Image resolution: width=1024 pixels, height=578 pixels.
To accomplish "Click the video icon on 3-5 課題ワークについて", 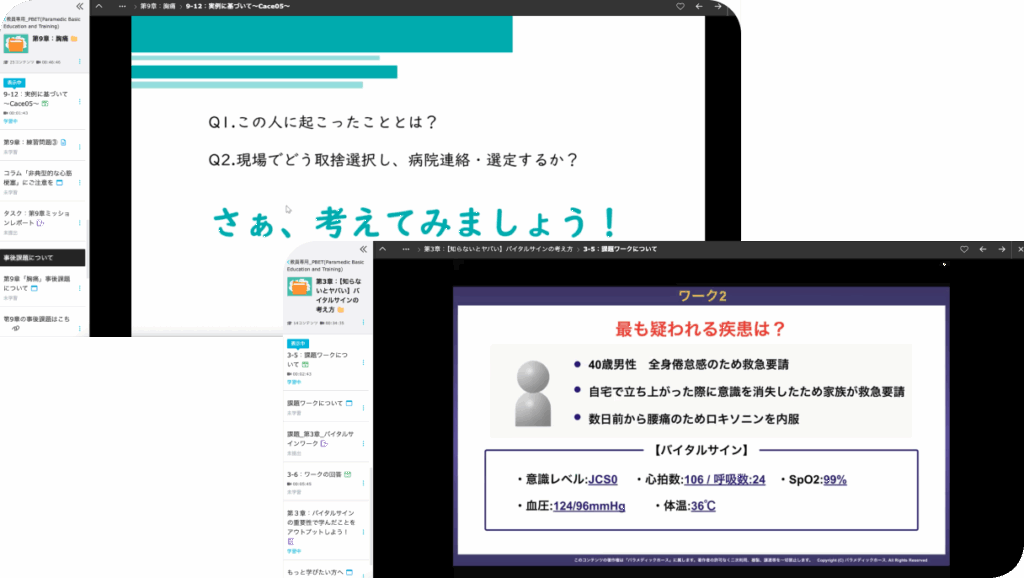I will (306, 363).
